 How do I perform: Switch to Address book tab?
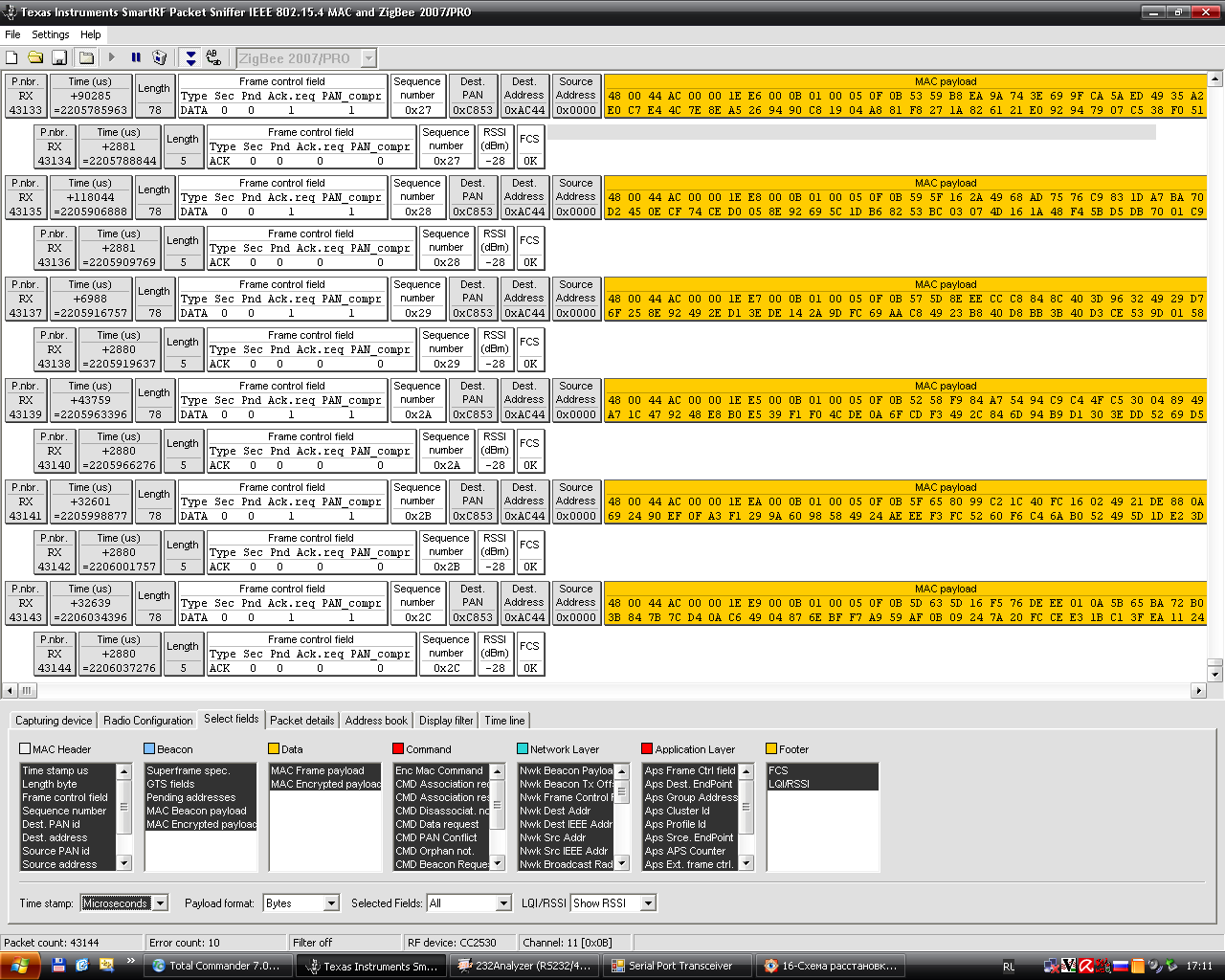pos(376,721)
